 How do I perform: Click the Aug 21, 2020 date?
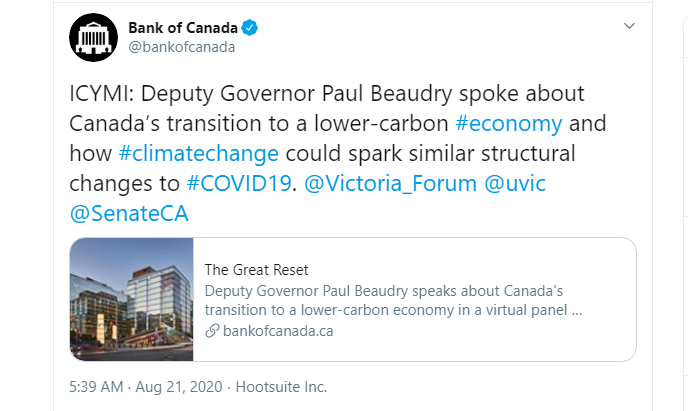coord(179,387)
